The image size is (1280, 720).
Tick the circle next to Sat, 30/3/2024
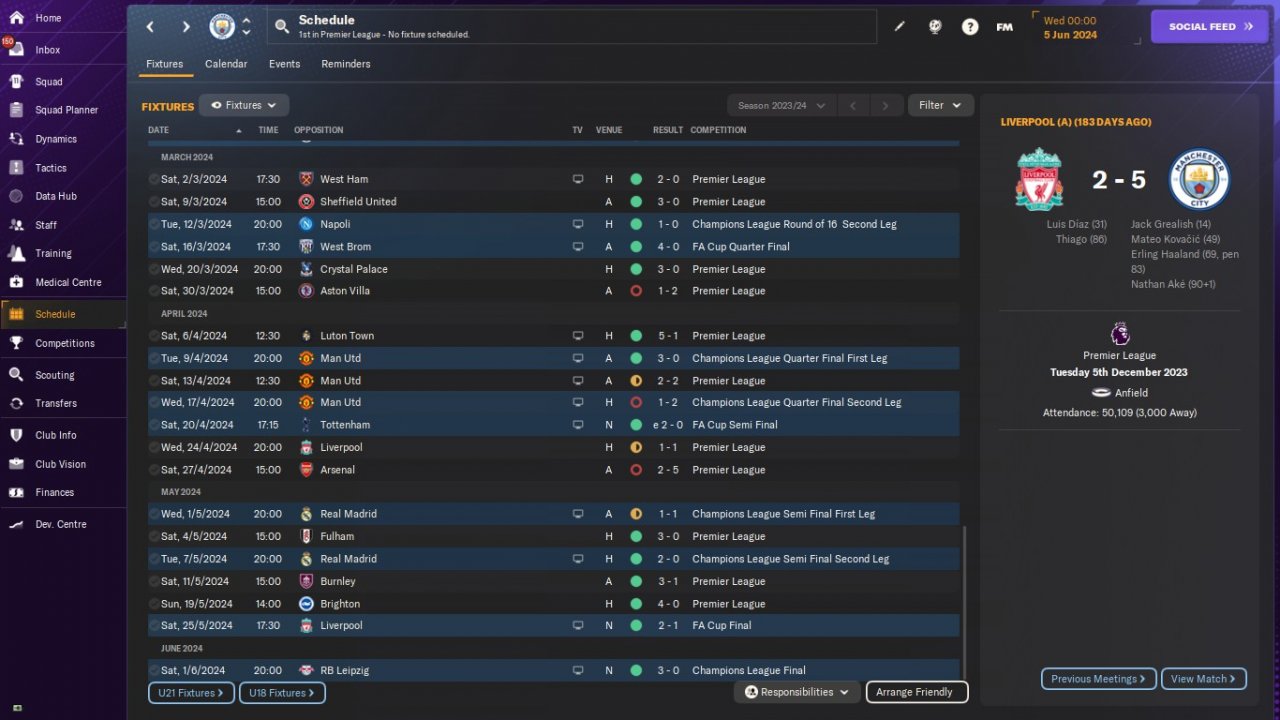click(154, 291)
